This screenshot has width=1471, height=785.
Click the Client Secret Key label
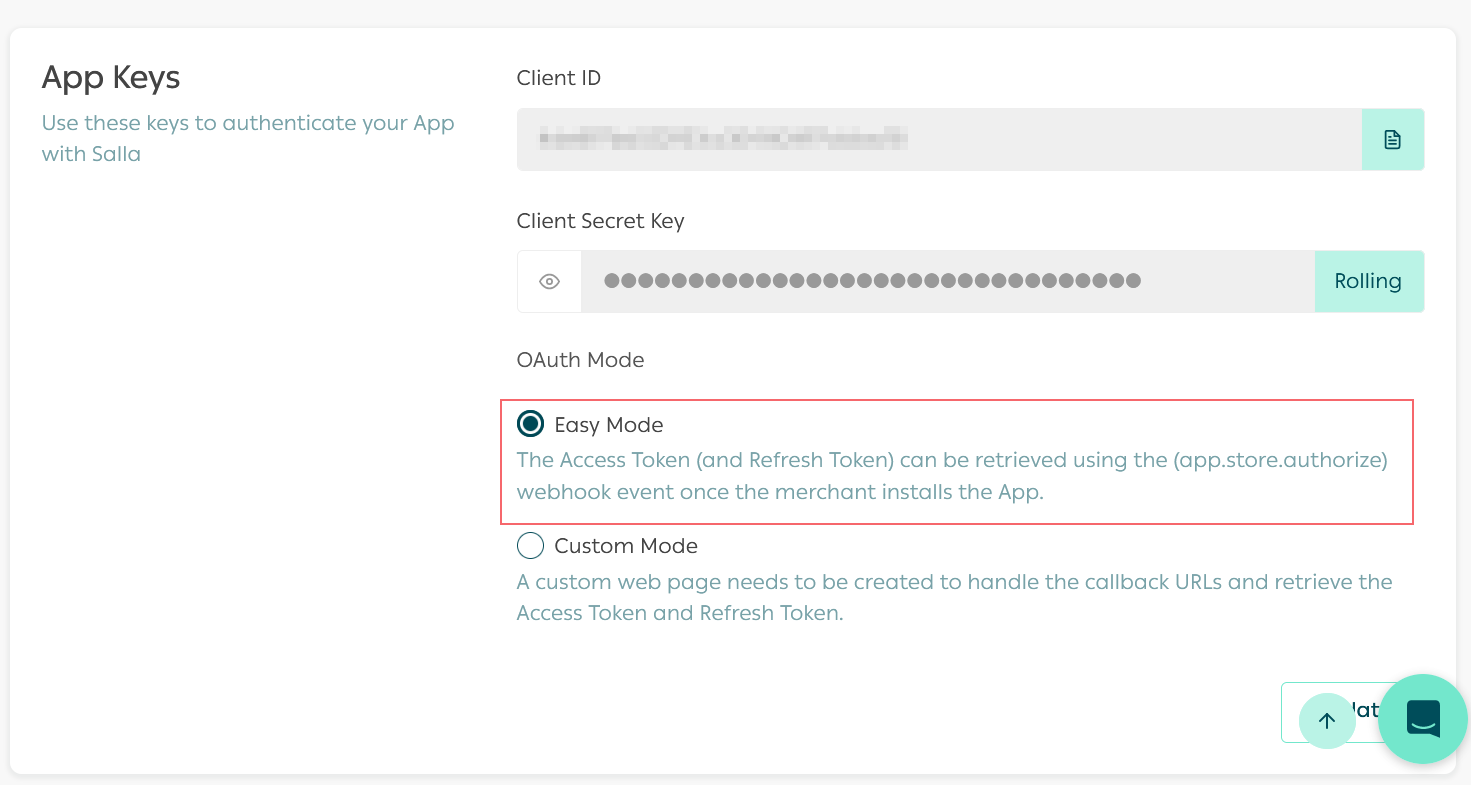(x=600, y=221)
